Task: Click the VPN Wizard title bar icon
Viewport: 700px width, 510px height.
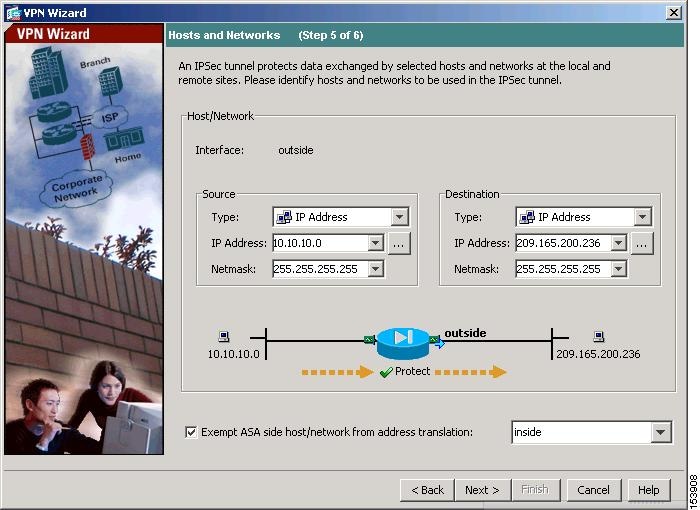Action: [13, 13]
